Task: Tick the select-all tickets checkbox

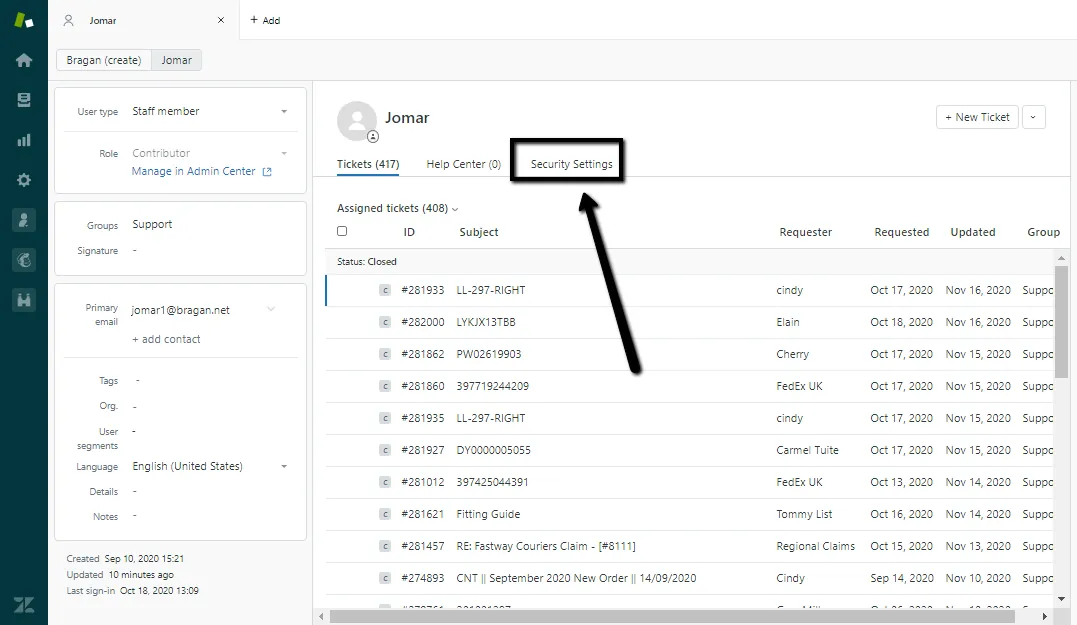Action: [x=342, y=231]
